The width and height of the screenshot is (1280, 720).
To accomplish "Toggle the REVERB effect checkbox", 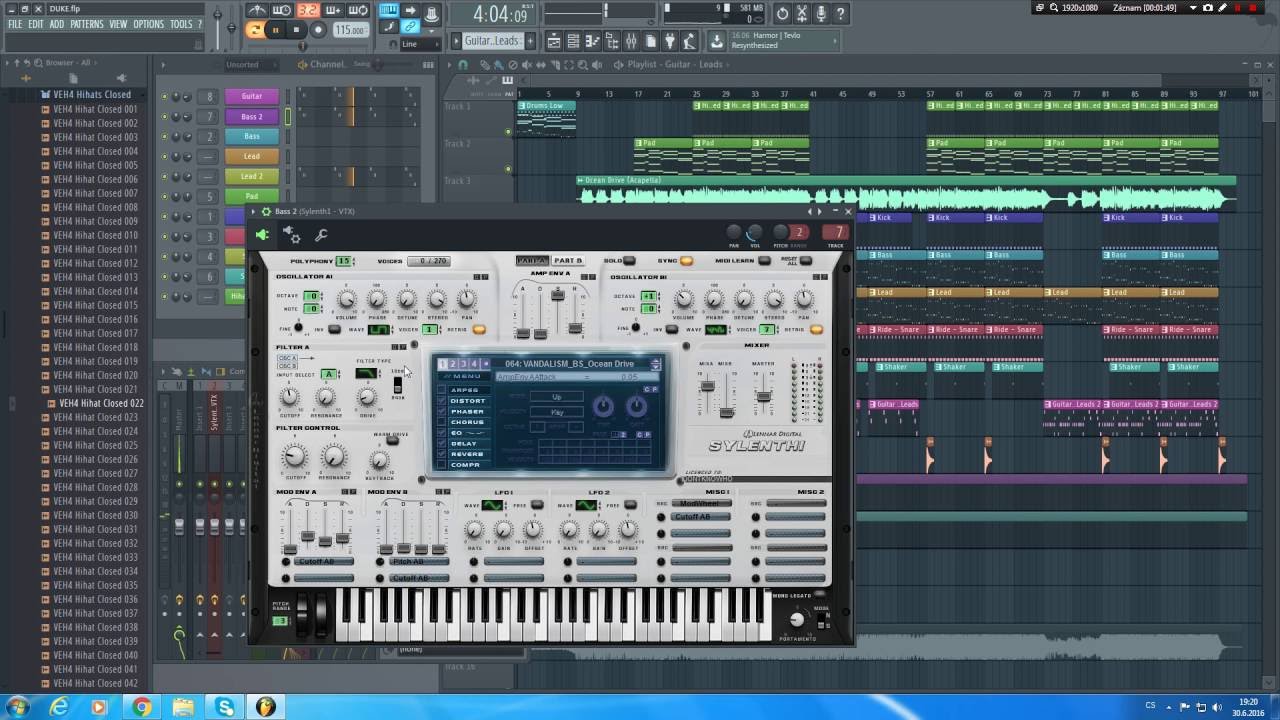I will (442, 454).
